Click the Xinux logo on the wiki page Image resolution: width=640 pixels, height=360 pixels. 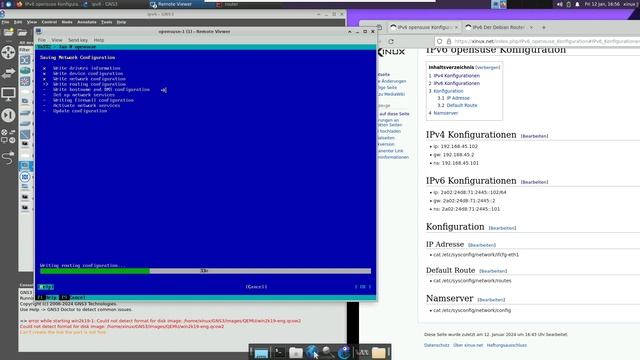[x=391, y=52]
